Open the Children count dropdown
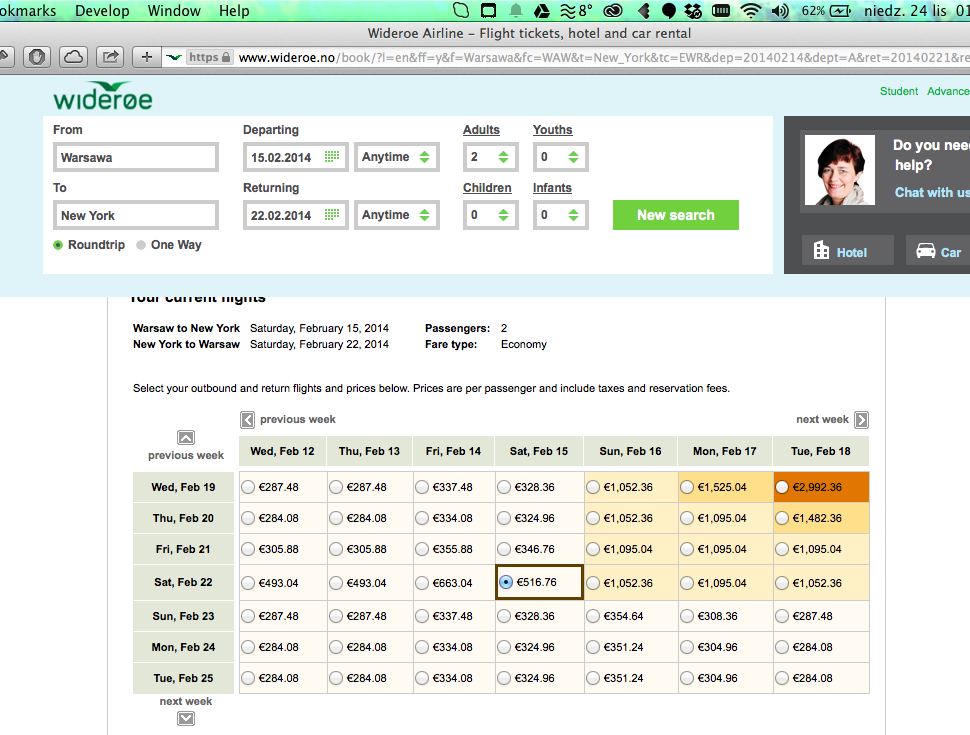The image size is (970, 735). tap(490, 215)
